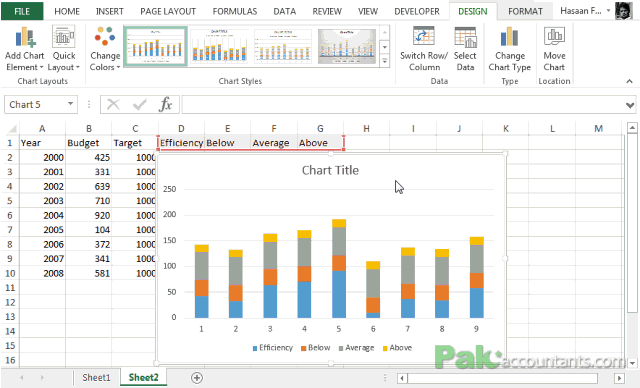Viewport: 640px width, 388px height.
Task: Open the FILE menu
Action: [x=22, y=11]
